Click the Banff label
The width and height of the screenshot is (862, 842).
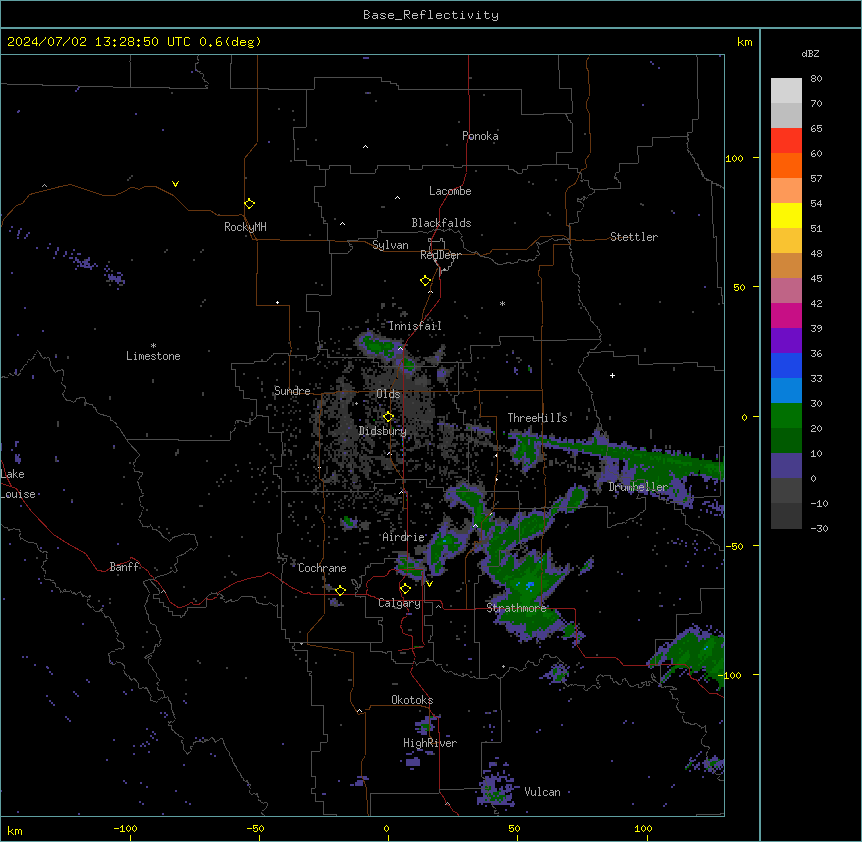click(124, 567)
